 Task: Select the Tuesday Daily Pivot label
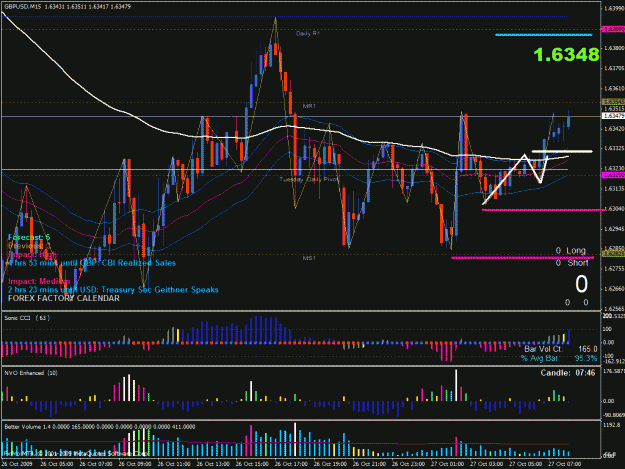309,179
